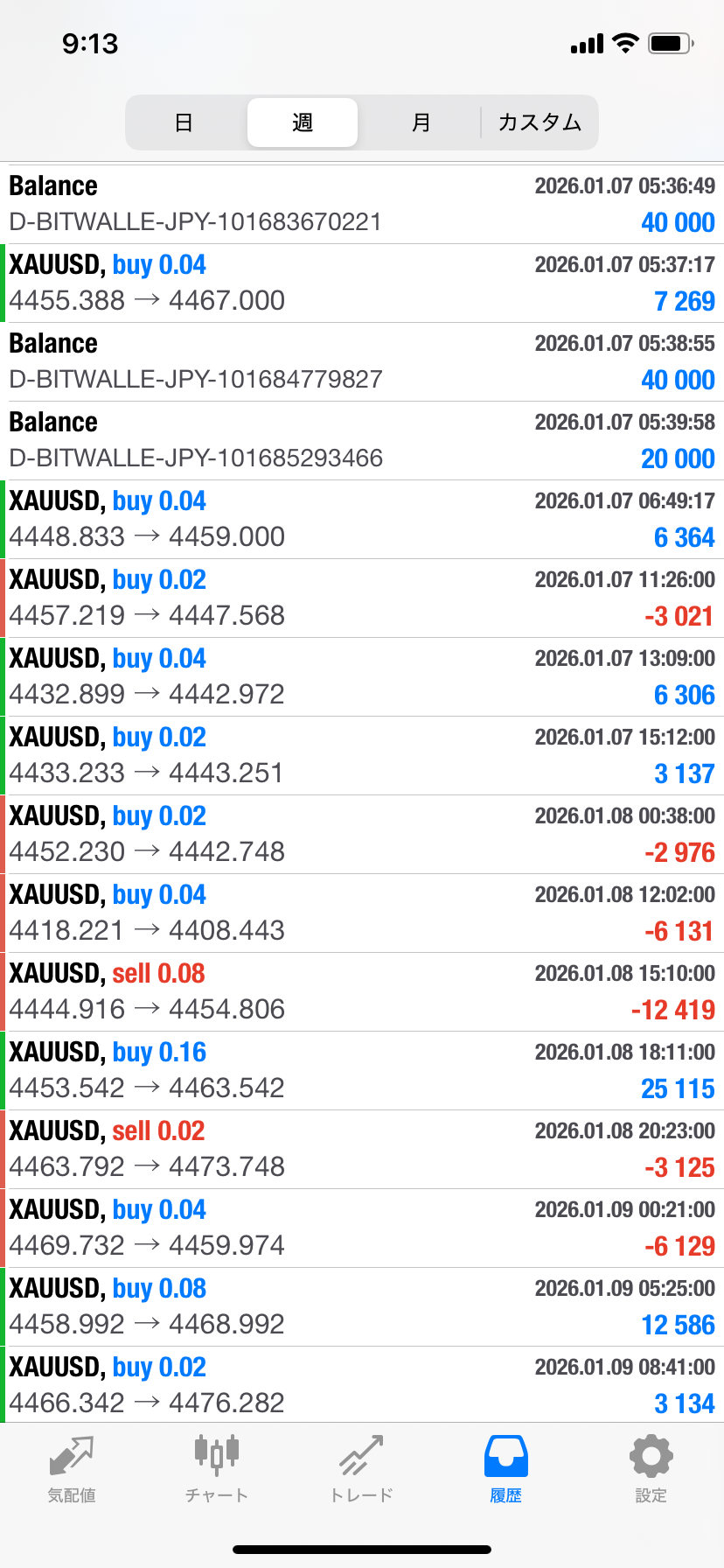Open the quotes (気配値) tab icon

(72, 1456)
